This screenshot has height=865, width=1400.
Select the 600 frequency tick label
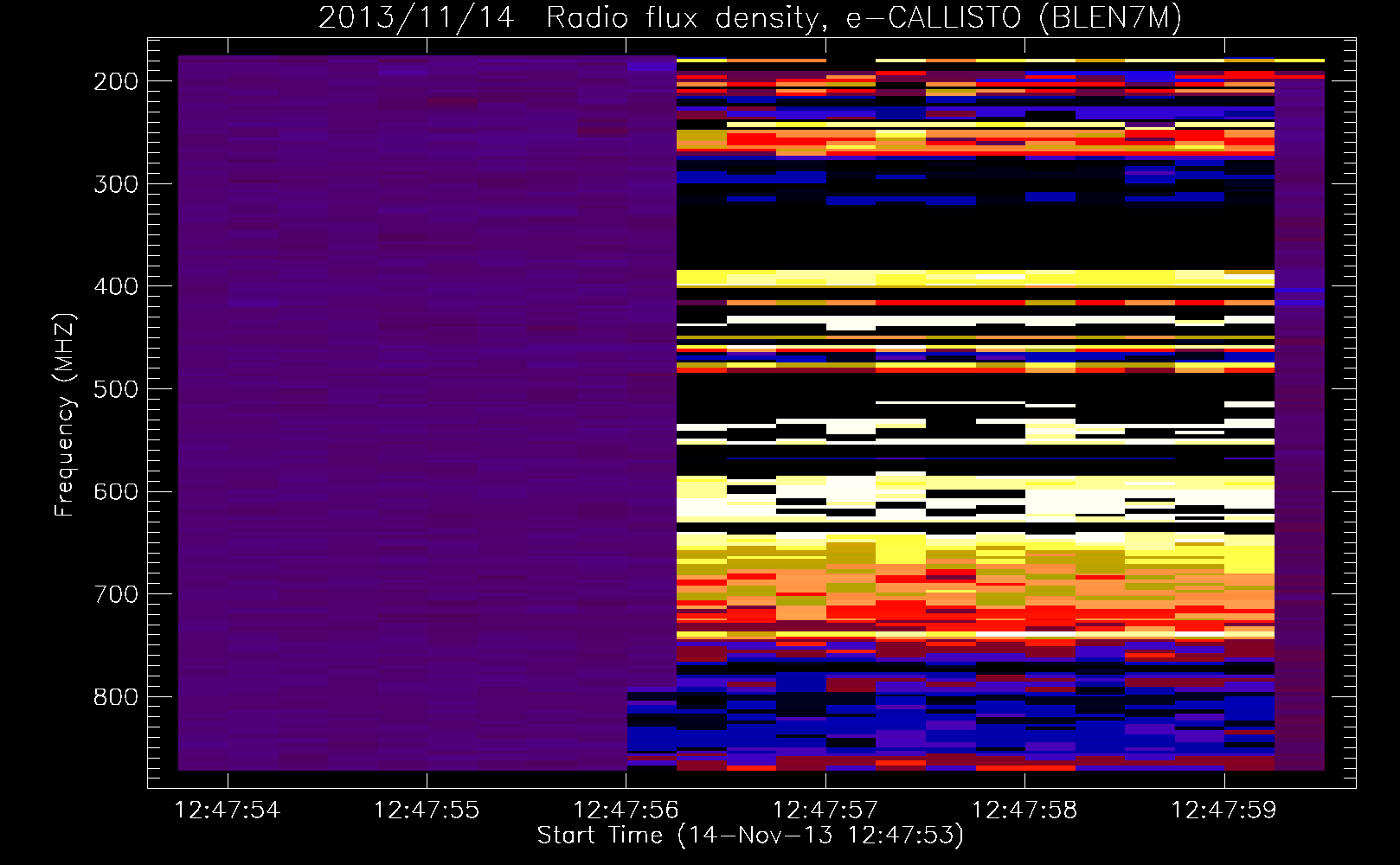point(116,491)
